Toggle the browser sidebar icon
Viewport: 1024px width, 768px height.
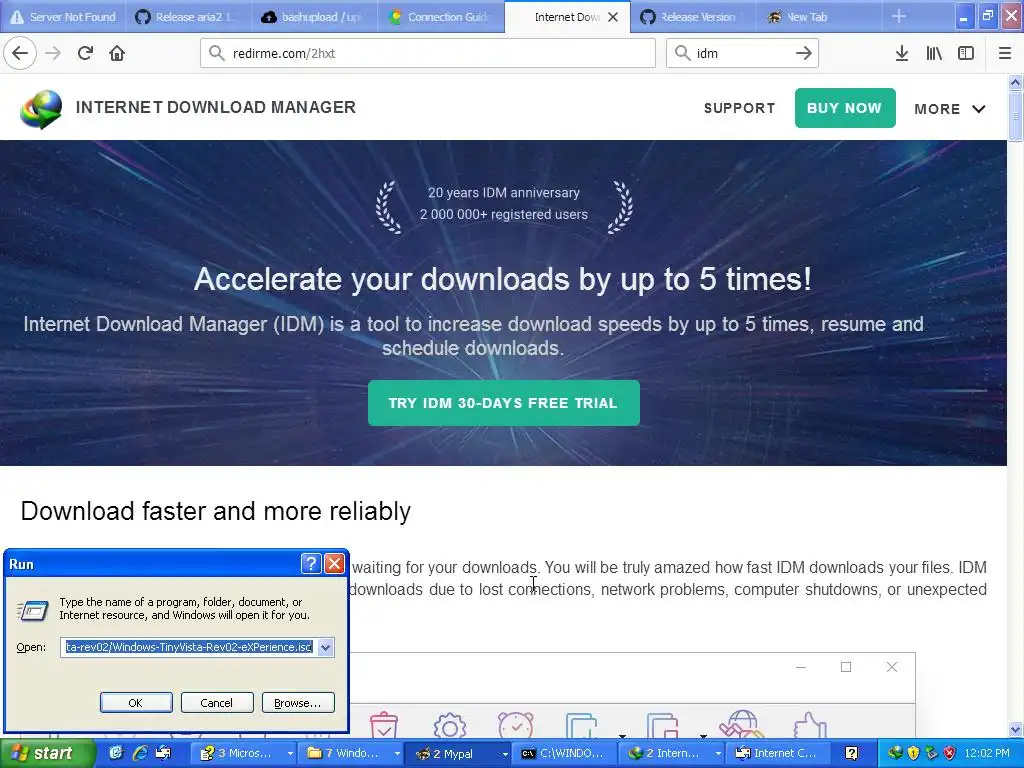tap(966, 53)
